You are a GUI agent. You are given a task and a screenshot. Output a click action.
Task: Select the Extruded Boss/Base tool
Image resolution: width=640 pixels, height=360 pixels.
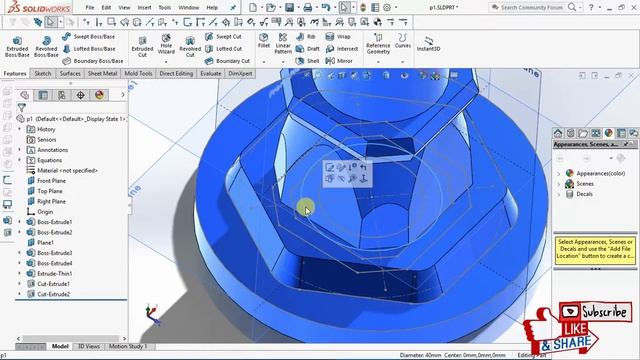(x=17, y=46)
